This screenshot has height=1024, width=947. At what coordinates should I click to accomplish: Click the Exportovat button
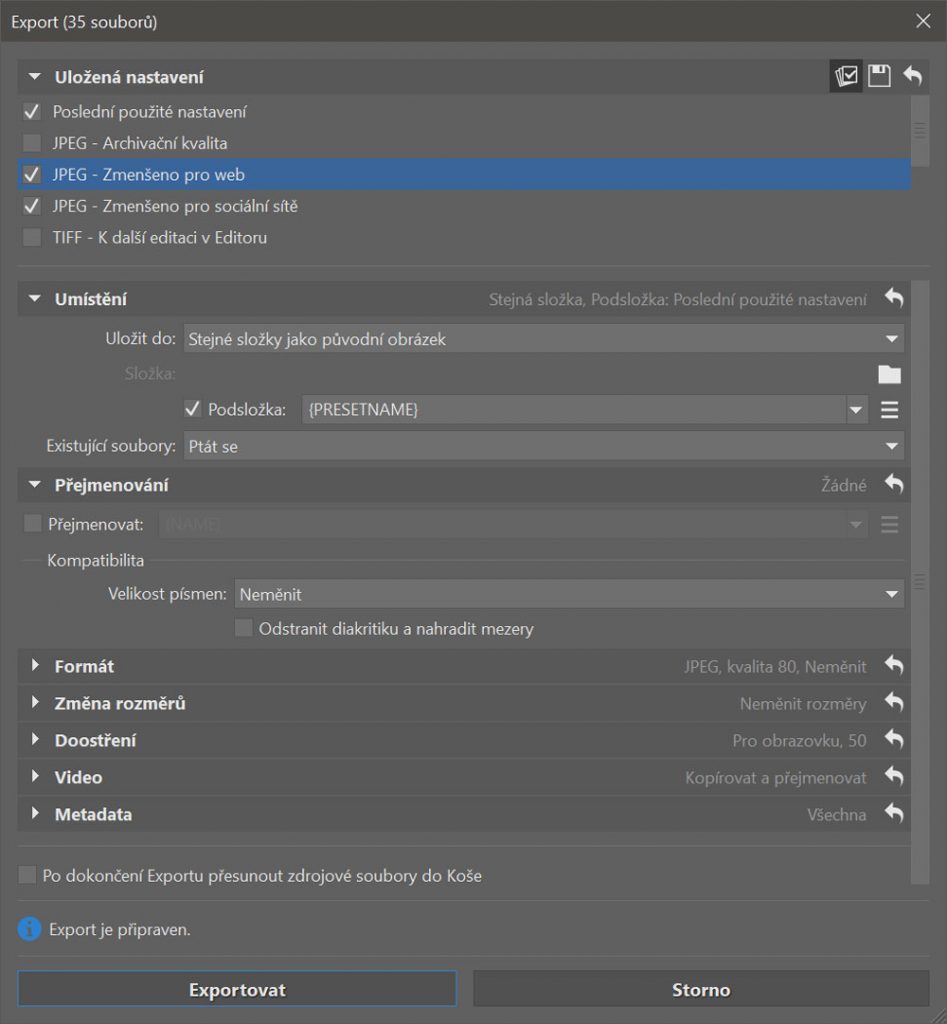[237, 990]
